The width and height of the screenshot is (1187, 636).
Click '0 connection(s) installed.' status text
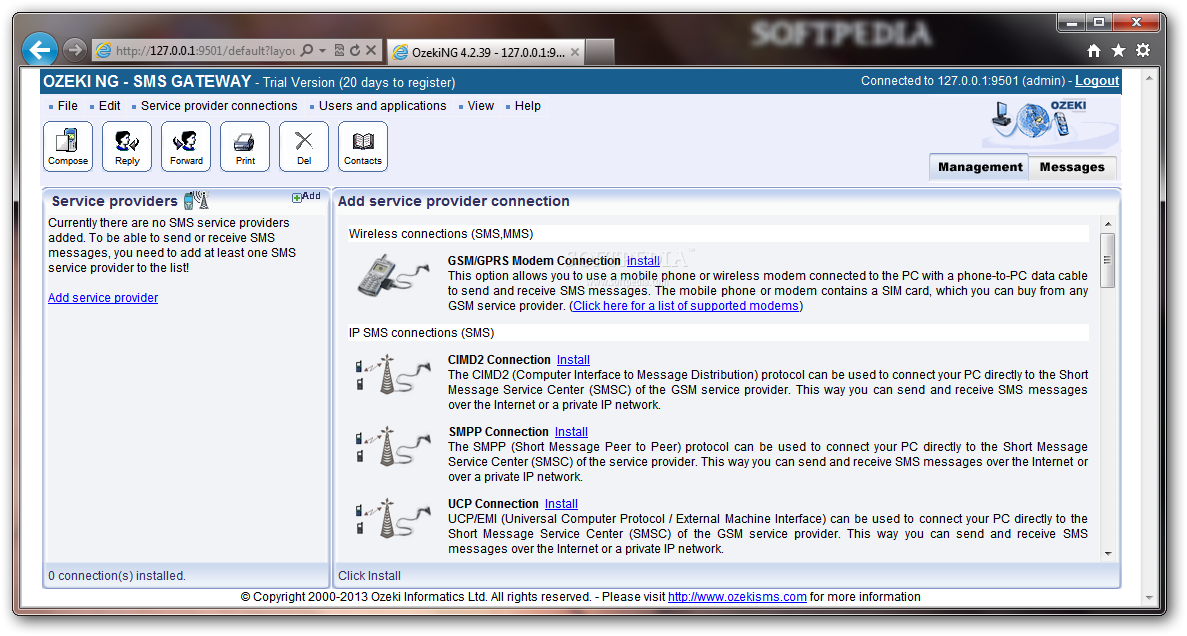pyautogui.click(x=117, y=576)
